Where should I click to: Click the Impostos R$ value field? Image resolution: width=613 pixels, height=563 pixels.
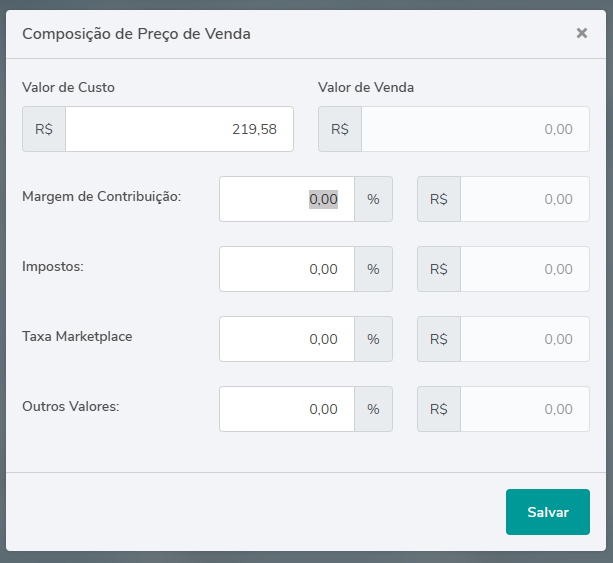[524, 269]
